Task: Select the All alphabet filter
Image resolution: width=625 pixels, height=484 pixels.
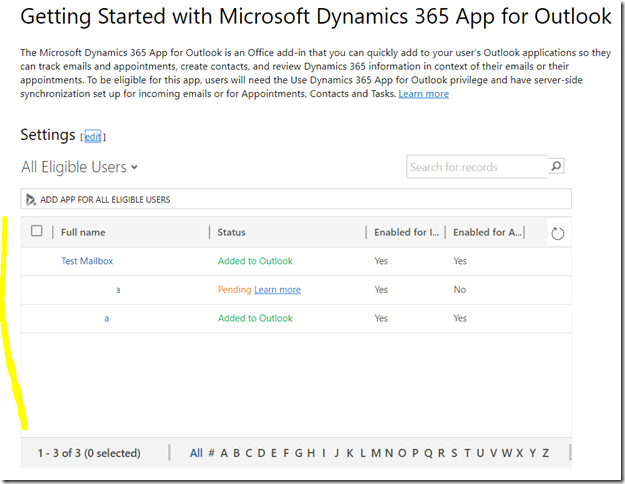Action: tap(196, 453)
